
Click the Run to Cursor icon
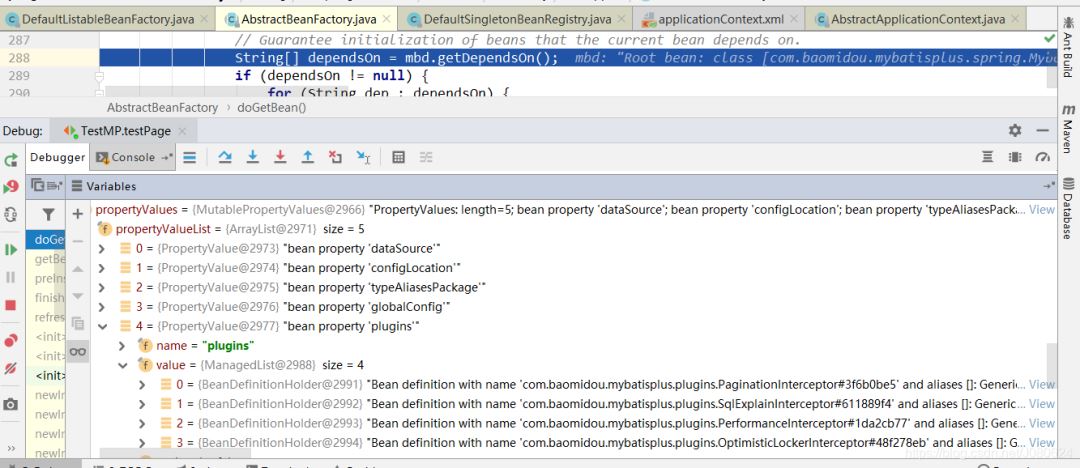(364, 157)
